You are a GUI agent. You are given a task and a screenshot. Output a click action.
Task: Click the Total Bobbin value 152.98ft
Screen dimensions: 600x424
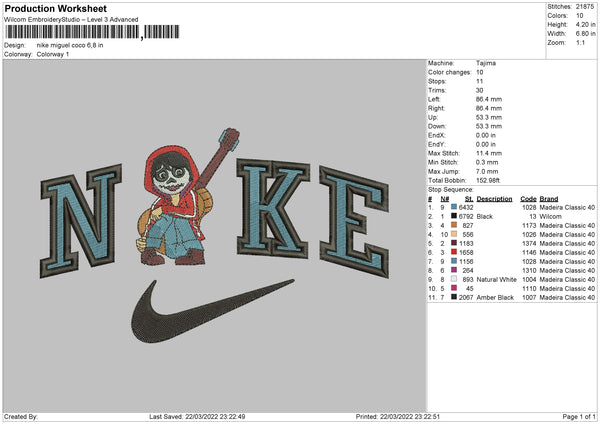(x=488, y=180)
